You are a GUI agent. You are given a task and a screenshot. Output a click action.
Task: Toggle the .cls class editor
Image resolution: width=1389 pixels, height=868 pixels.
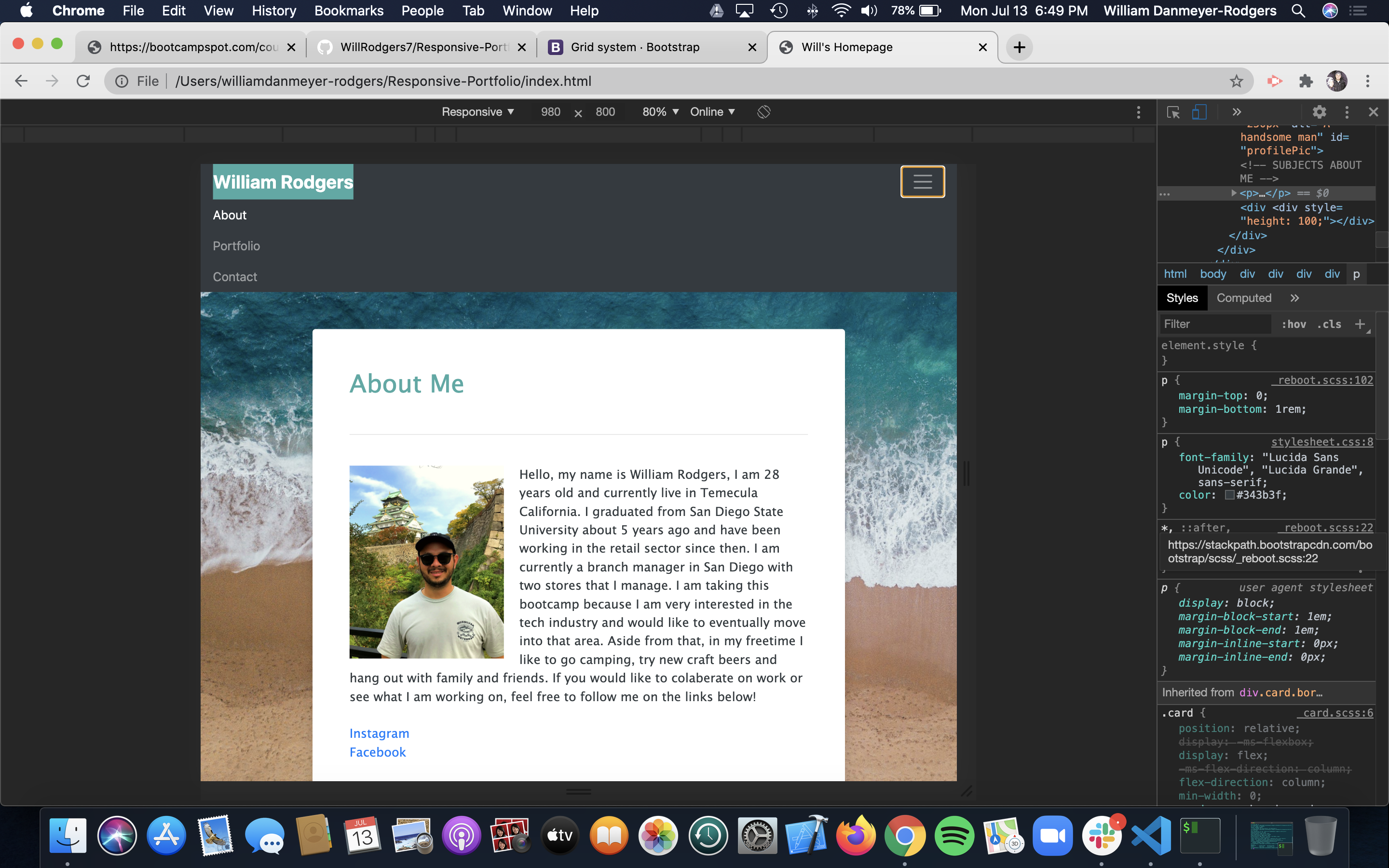coord(1329,325)
